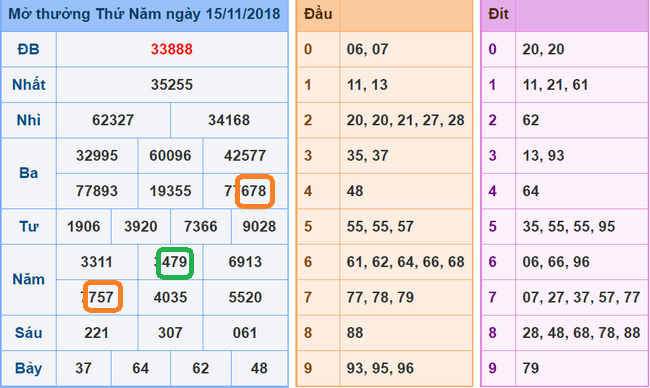
Task: Select the ĐB row label
Action: (29, 49)
